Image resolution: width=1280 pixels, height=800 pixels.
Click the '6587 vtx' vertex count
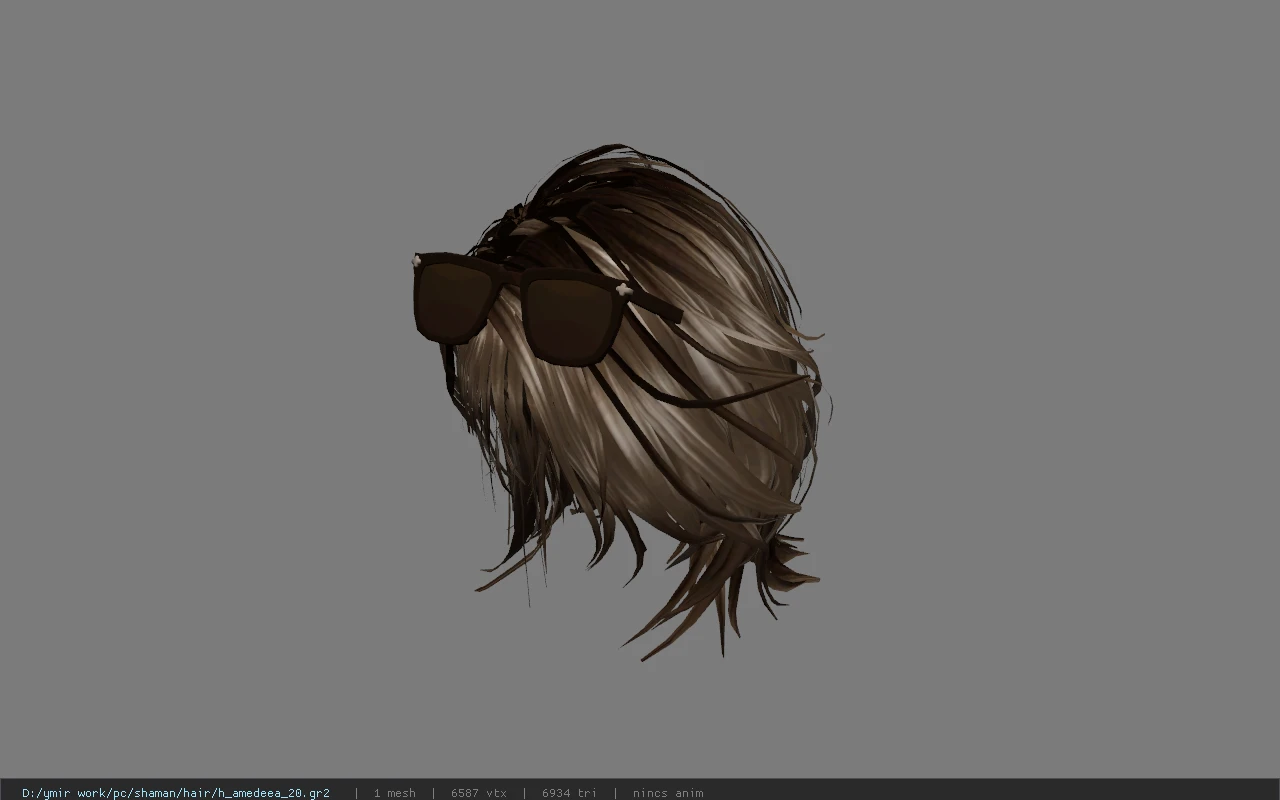click(x=478, y=793)
